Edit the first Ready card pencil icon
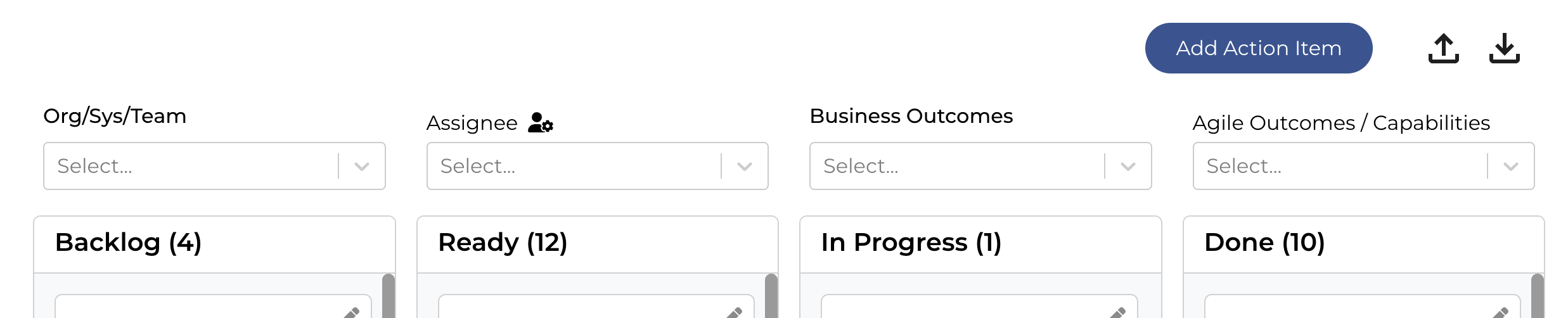This screenshot has height=318, width=1568. coord(735,312)
